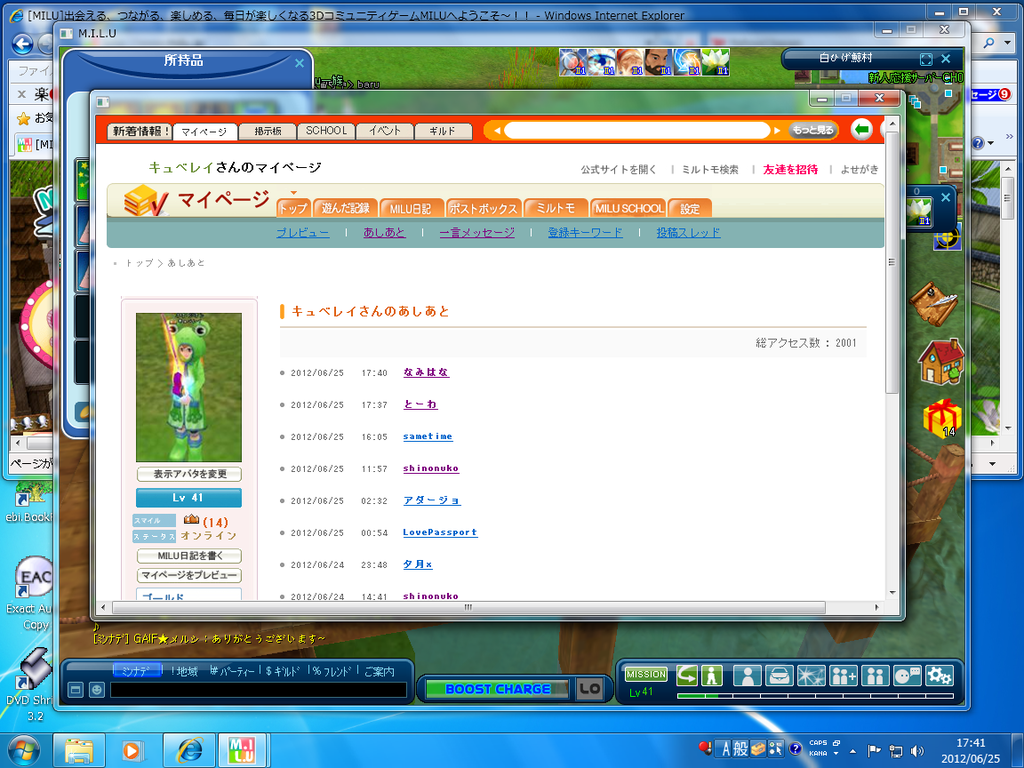Image resolution: width=1024 pixels, height=768 pixels.
Task: Click the chat text input field
Action: click(258, 690)
